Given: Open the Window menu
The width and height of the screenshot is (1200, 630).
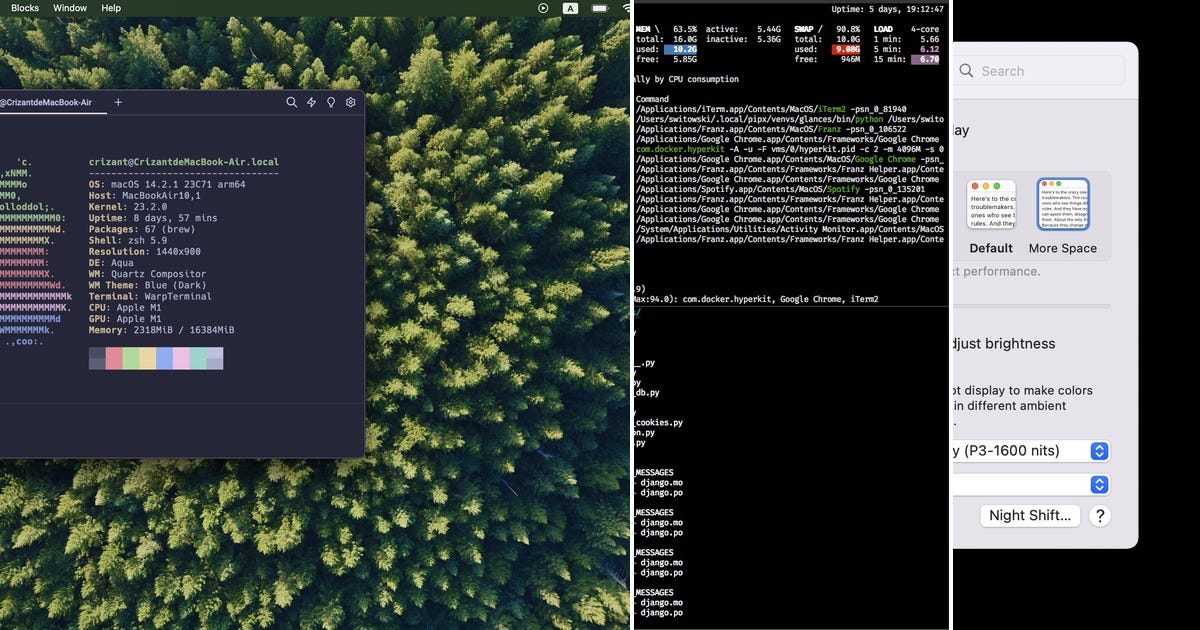Looking at the screenshot, I should [x=69, y=7].
